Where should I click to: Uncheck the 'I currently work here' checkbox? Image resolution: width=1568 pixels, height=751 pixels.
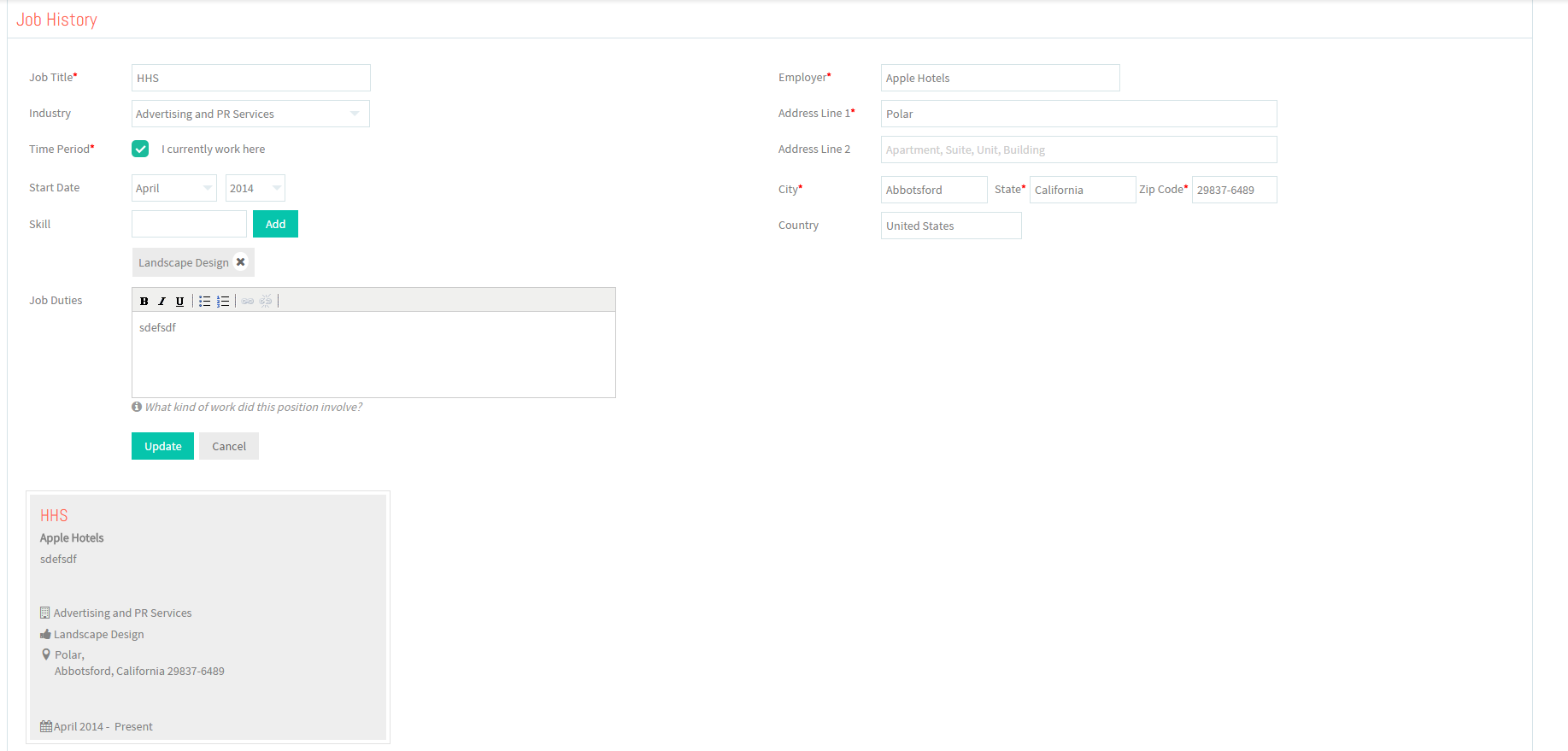tap(140, 149)
